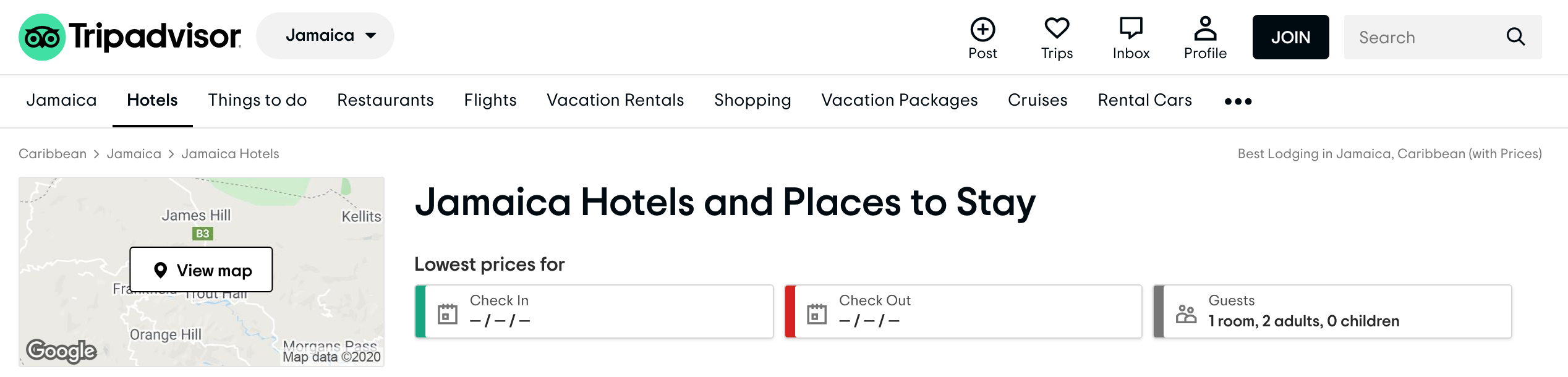The image size is (1568, 377).
Task: Expand the three-dot more menu
Action: [1238, 101]
